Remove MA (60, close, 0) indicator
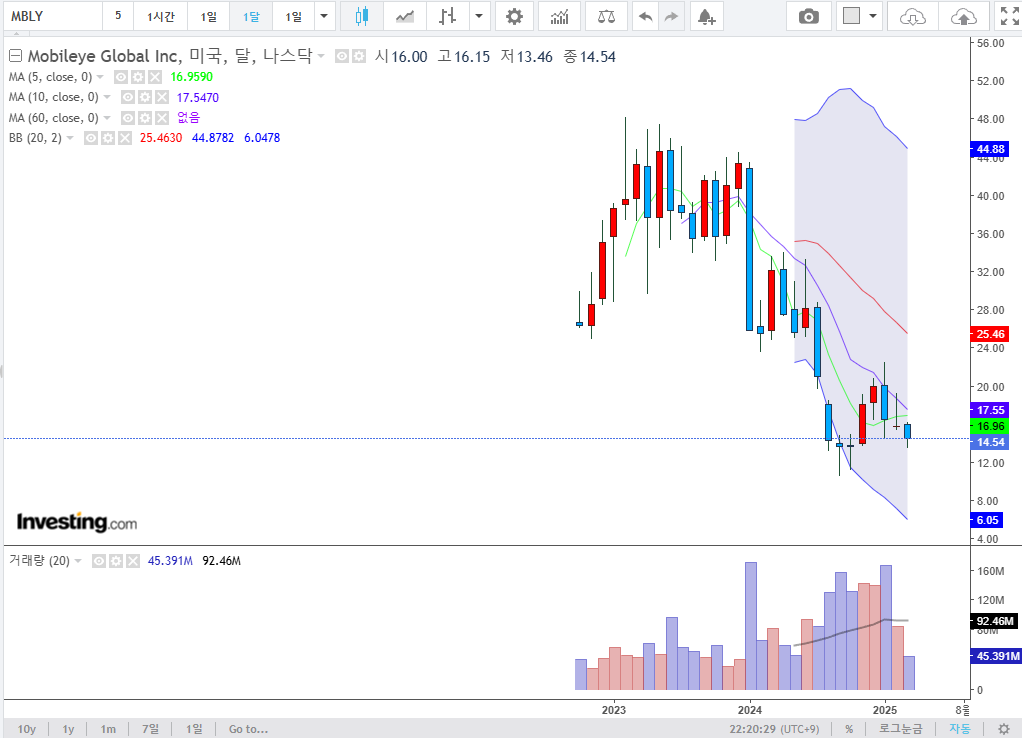1022x738 pixels. pyautogui.click(x=162, y=118)
